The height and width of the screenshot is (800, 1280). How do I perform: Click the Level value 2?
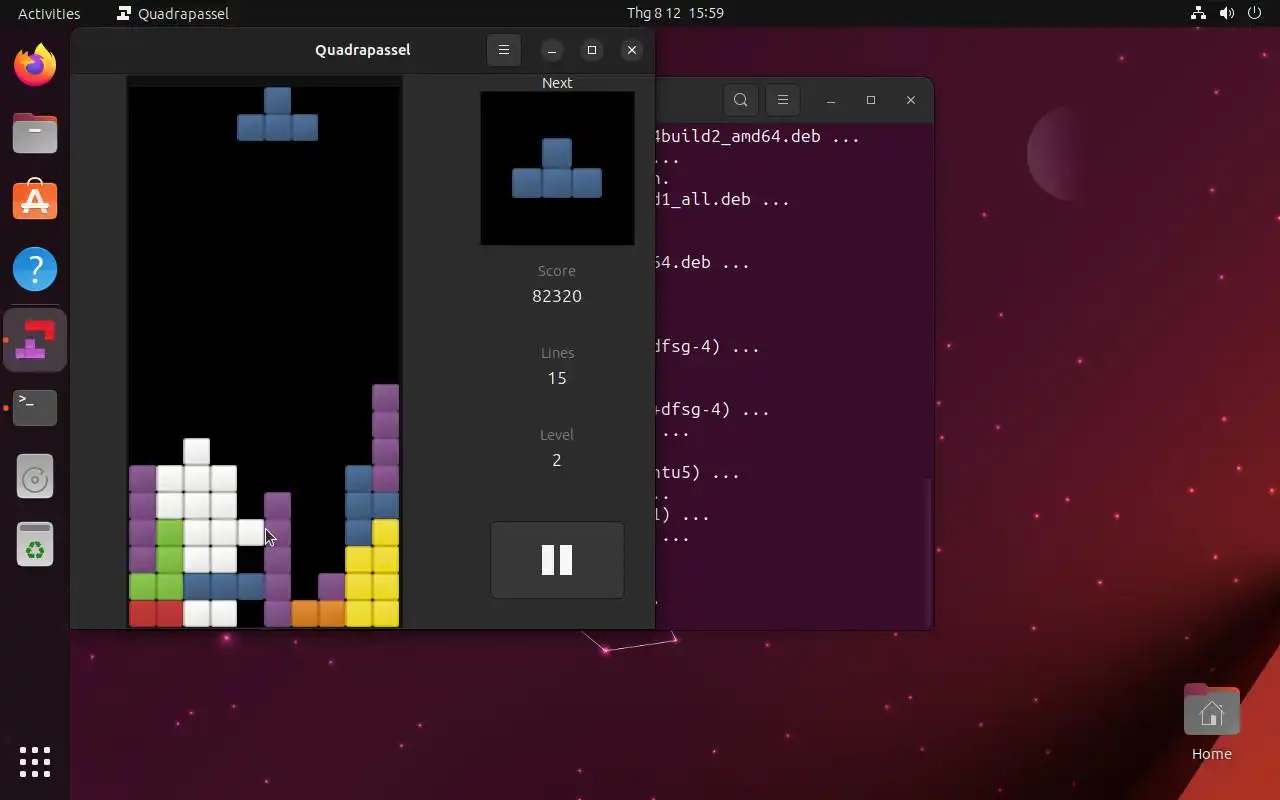click(557, 460)
